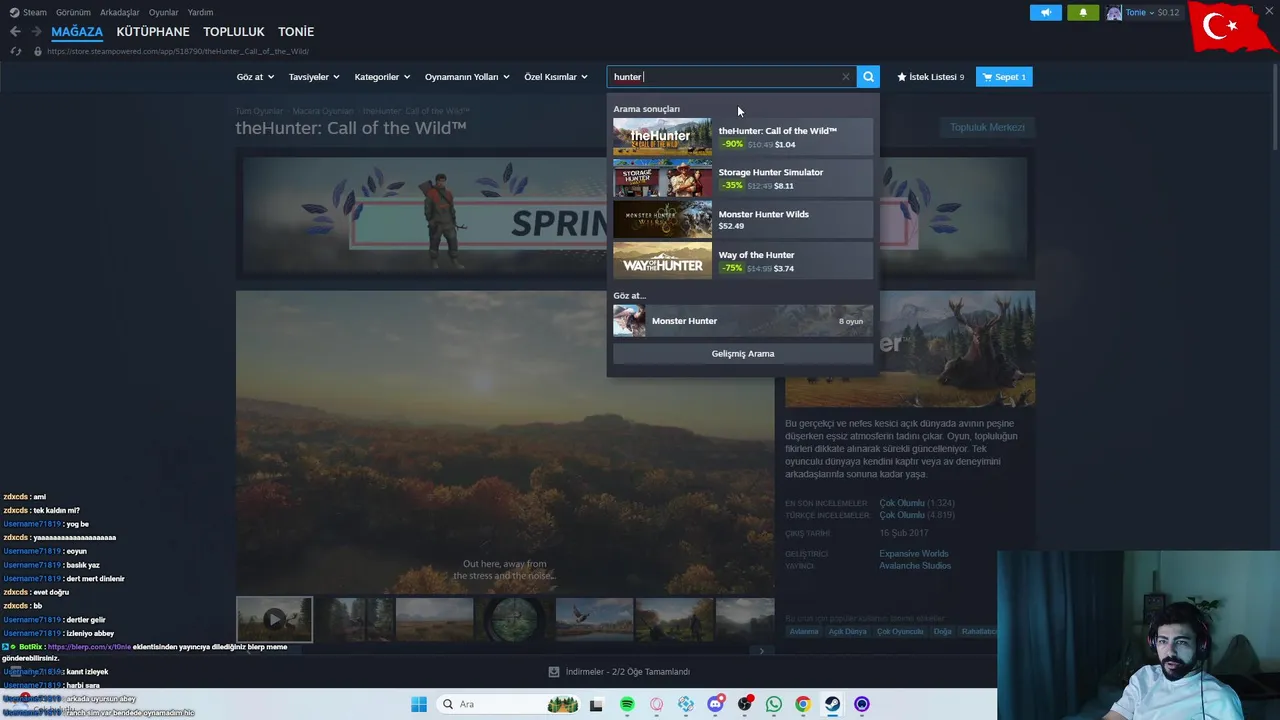Open the Sepet cart button
Screen dimensions: 1280x720
pyautogui.click(x=1004, y=77)
